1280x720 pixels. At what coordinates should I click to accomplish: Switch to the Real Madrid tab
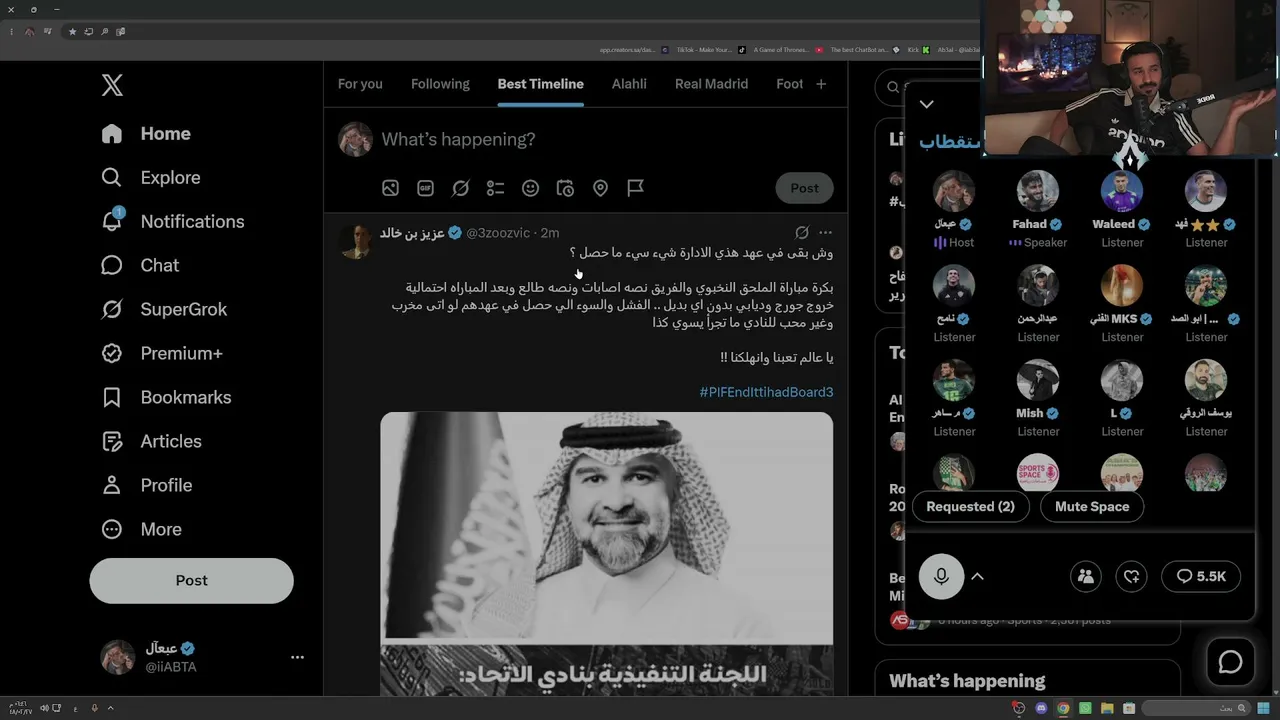click(x=711, y=84)
